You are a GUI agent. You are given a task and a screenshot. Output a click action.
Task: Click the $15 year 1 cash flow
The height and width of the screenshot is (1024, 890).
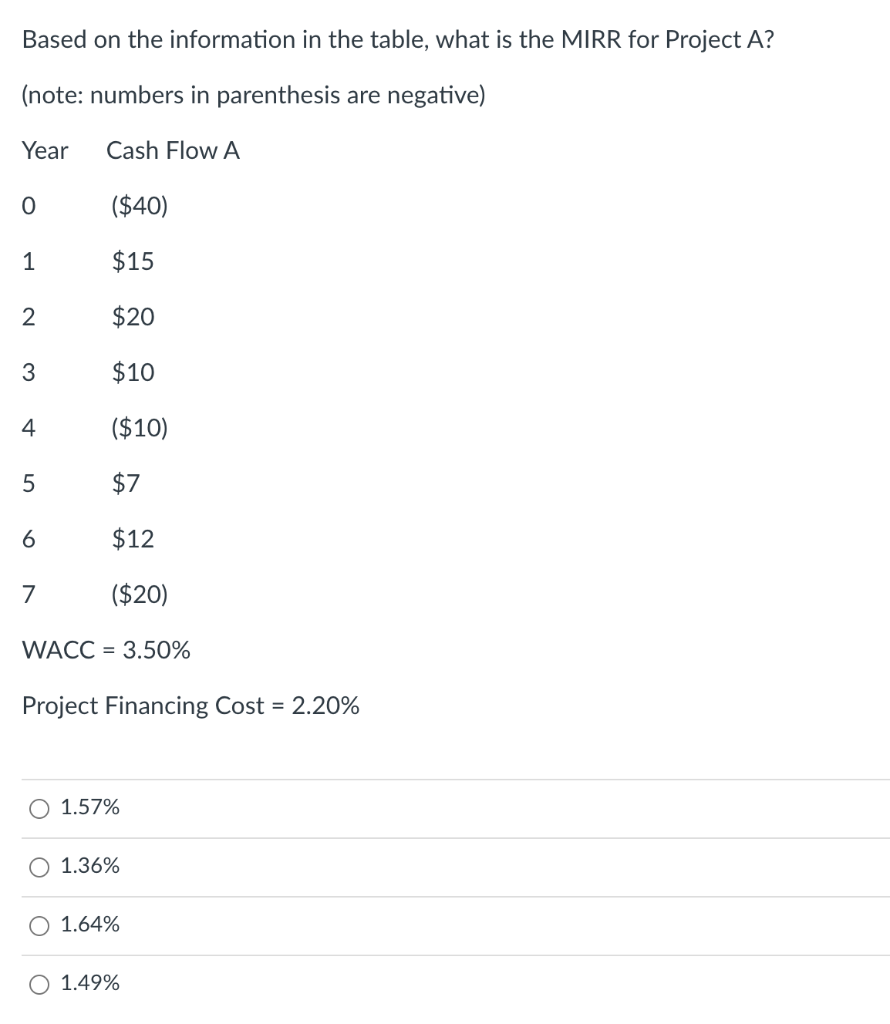(x=133, y=261)
